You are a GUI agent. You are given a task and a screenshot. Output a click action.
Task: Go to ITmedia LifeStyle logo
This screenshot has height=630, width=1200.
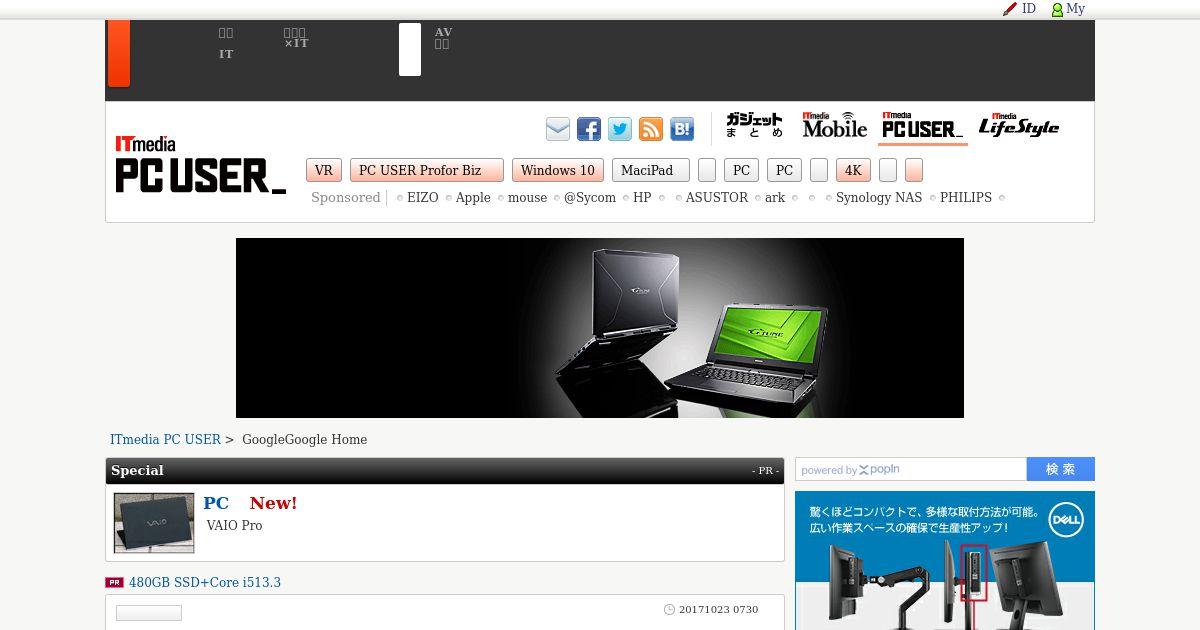(1018, 125)
